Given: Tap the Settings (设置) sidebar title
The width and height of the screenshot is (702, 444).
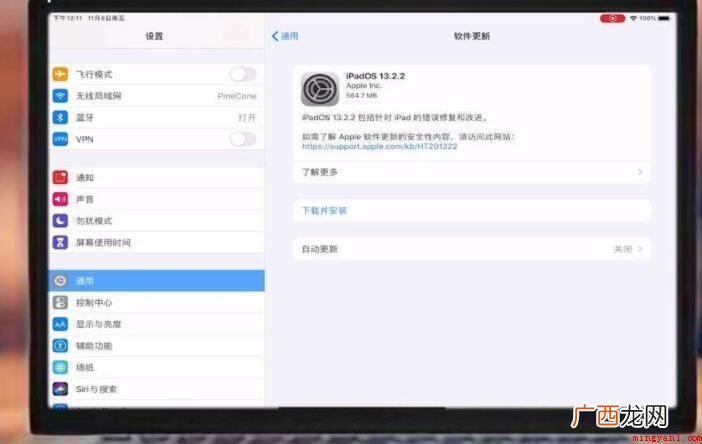Looking at the screenshot, I should (154, 36).
